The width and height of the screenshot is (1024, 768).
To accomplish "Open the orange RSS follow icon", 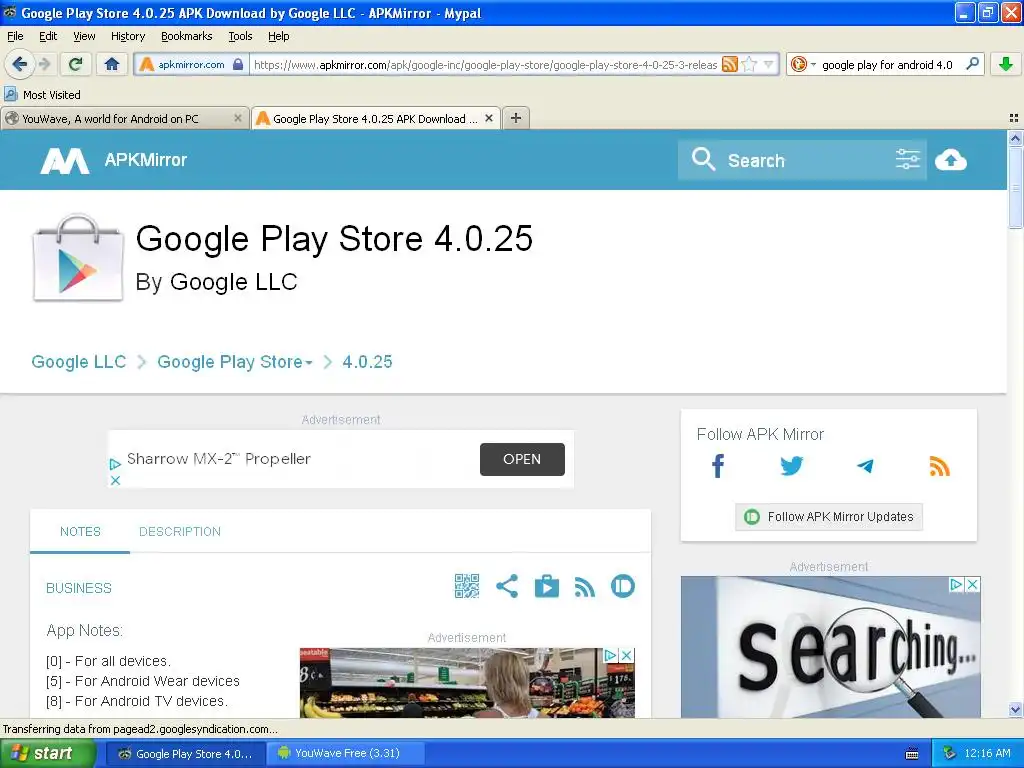I will pyautogui.click(x=939, y=466).
